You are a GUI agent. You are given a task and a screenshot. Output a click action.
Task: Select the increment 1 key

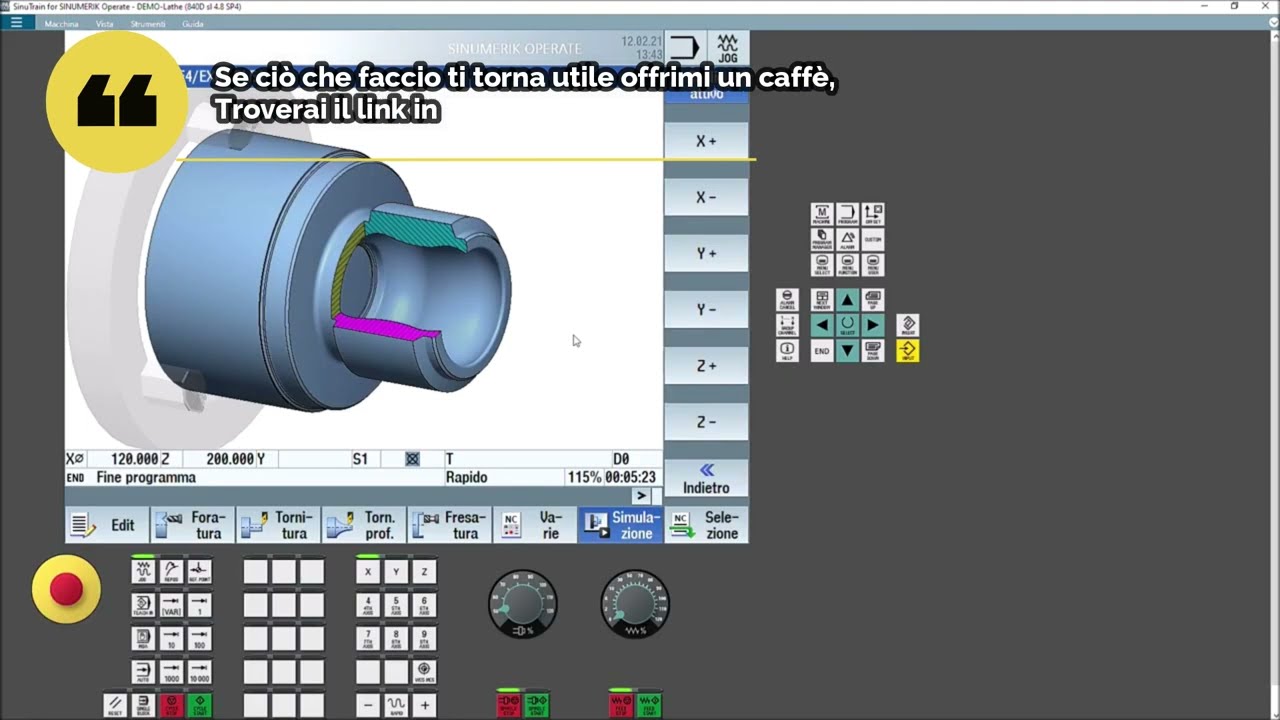(200, 605)
